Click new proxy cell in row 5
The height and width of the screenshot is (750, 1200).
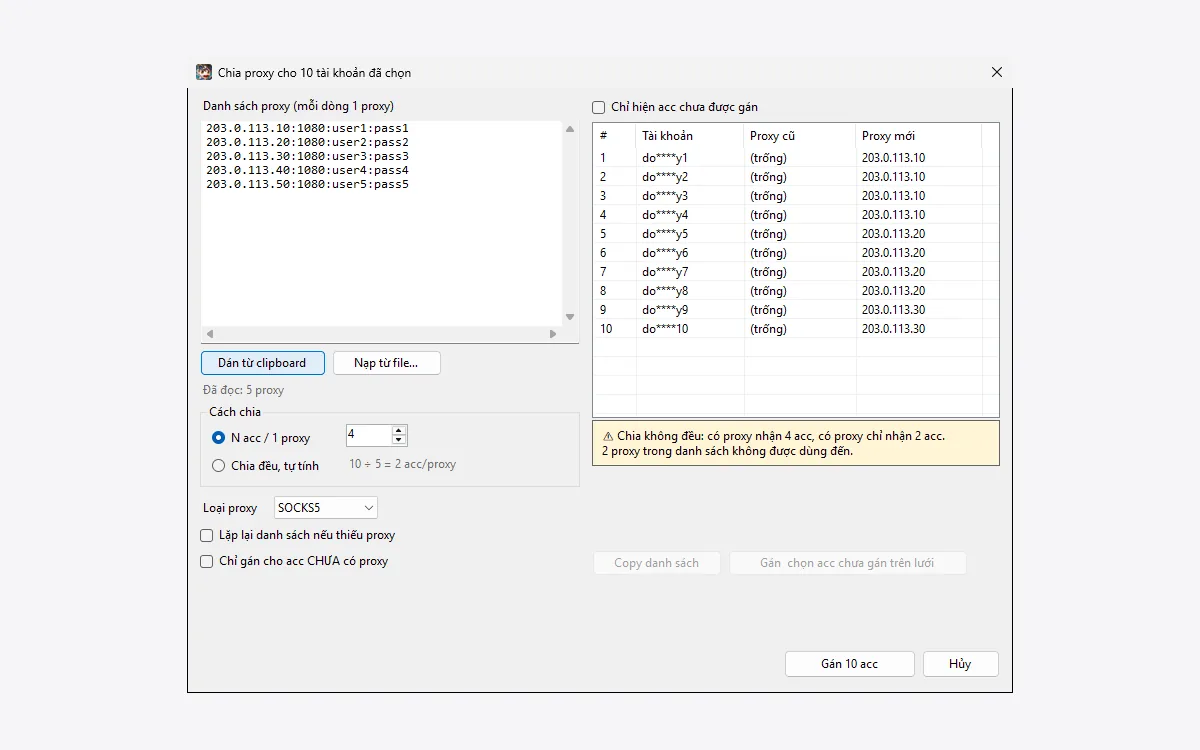[x=919, y=234]
